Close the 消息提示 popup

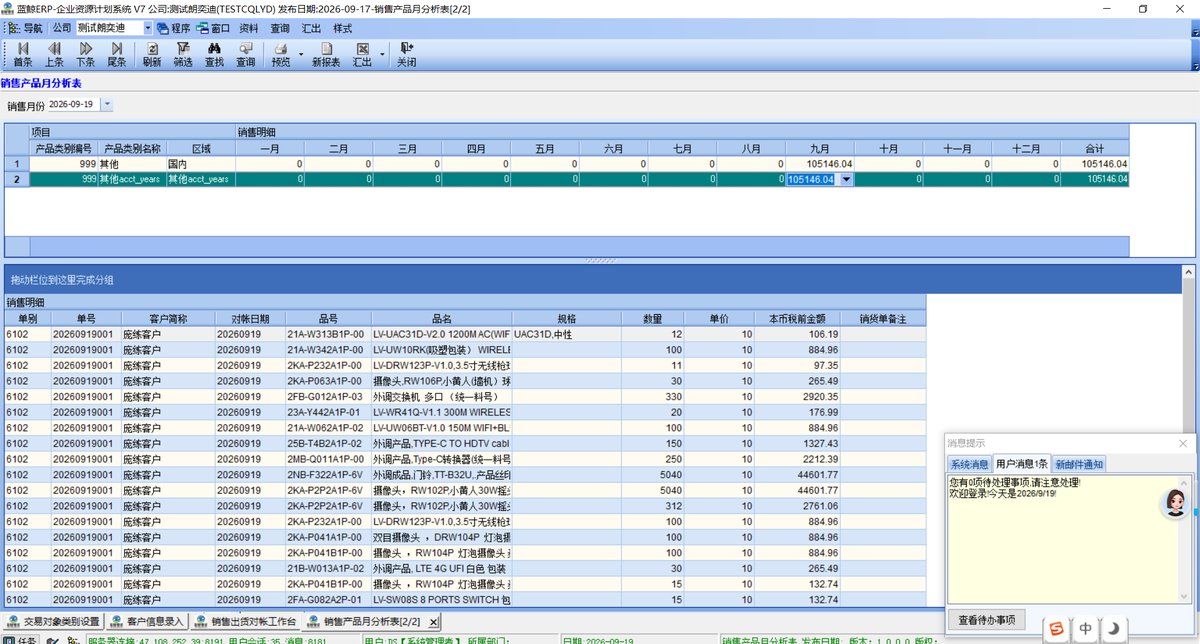(x=1182, y=443)
